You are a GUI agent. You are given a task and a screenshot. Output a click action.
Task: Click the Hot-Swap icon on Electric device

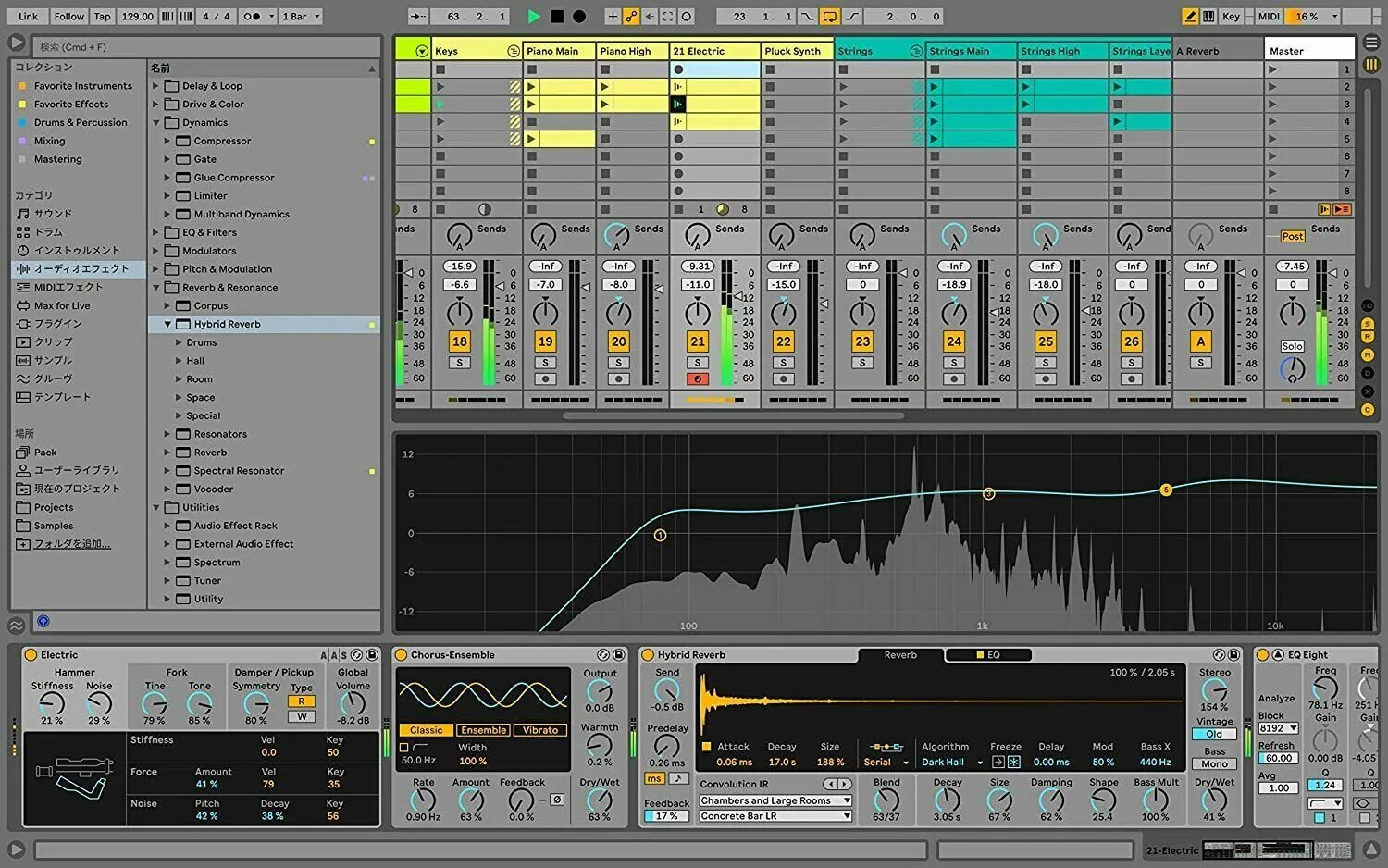click(x=356, y=655)
